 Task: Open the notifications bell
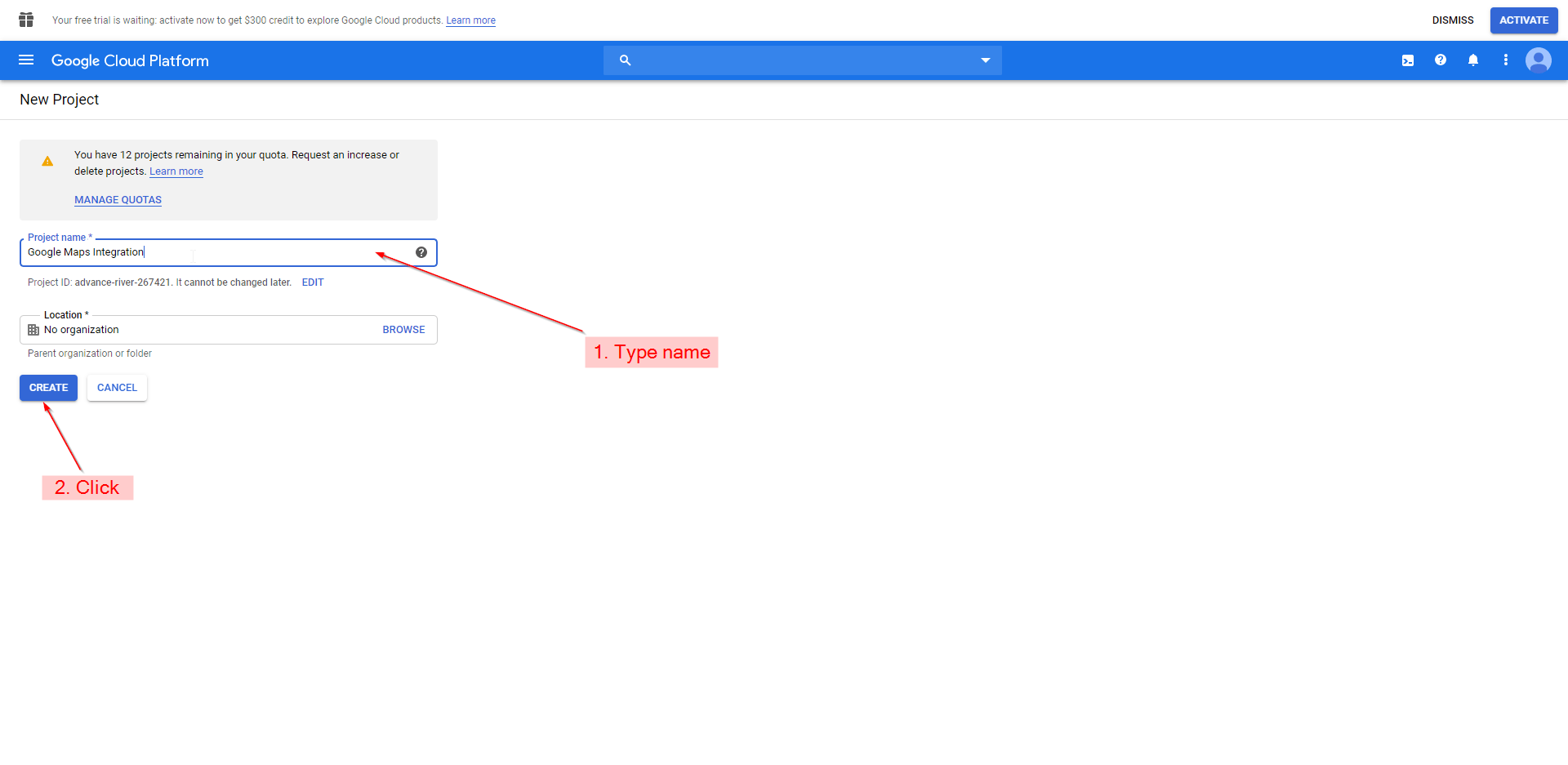coord(1473,60)
